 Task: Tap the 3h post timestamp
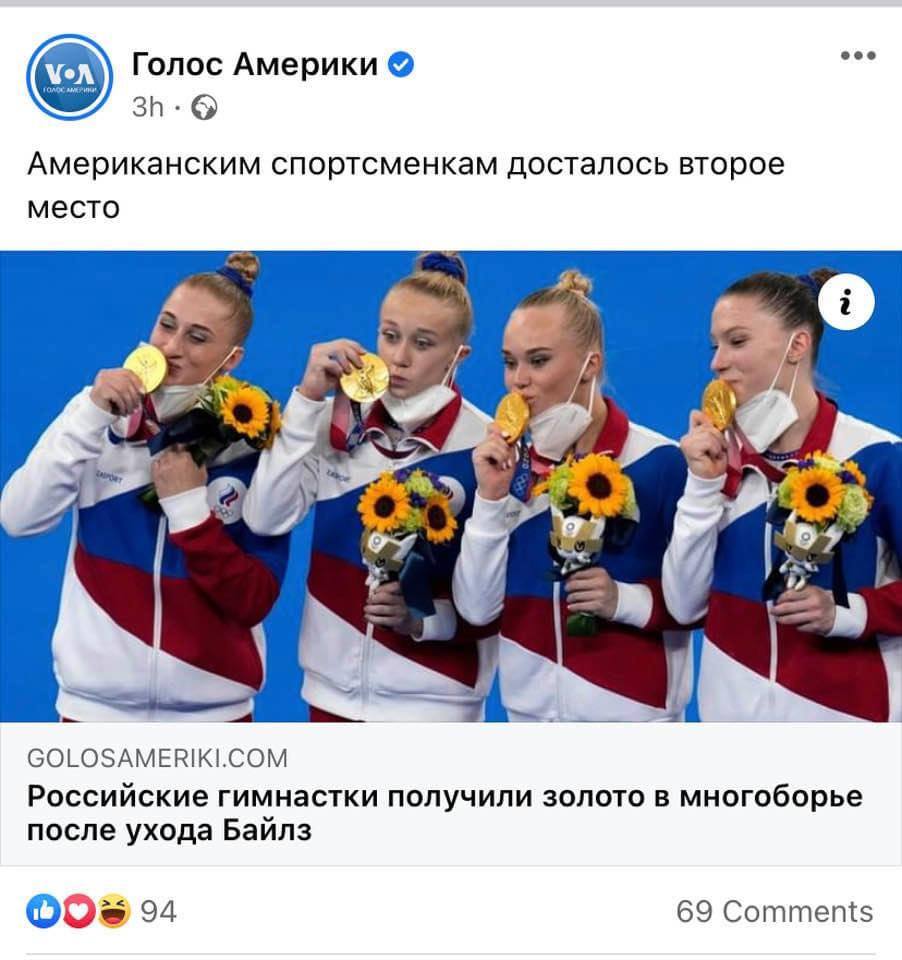coord(148,108)
